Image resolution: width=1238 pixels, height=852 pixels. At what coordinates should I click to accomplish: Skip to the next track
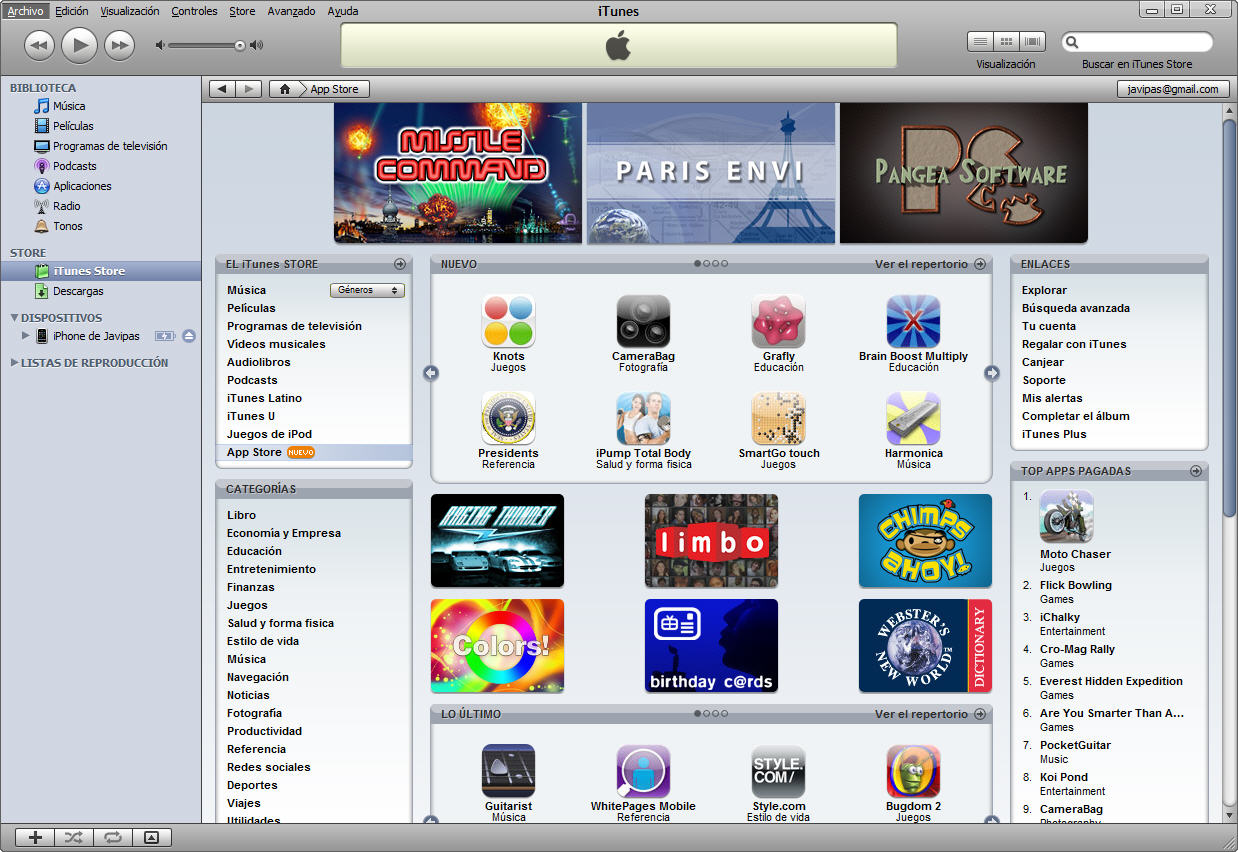pos(120,44)
